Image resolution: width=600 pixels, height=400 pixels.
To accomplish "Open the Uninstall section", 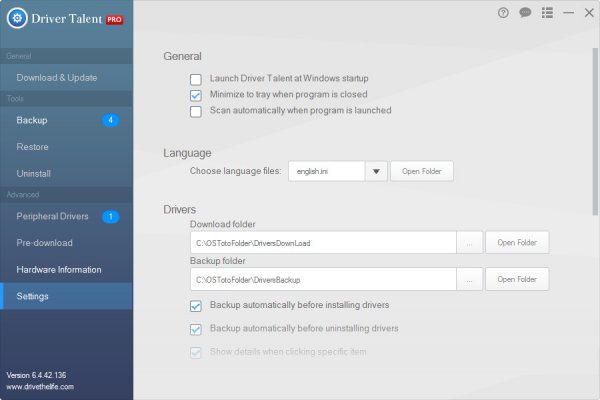I will coord(67,174).
